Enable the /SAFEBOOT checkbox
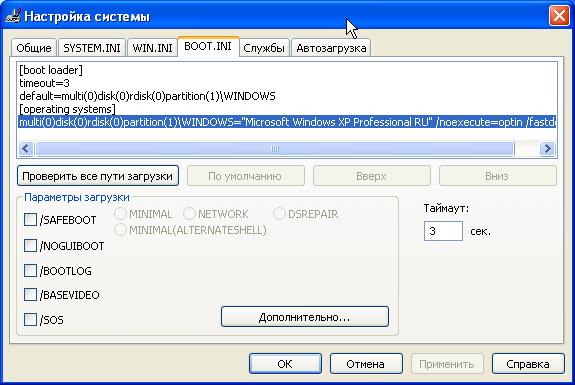This screenshot has width=575, height=385. [x=30, y=220]
